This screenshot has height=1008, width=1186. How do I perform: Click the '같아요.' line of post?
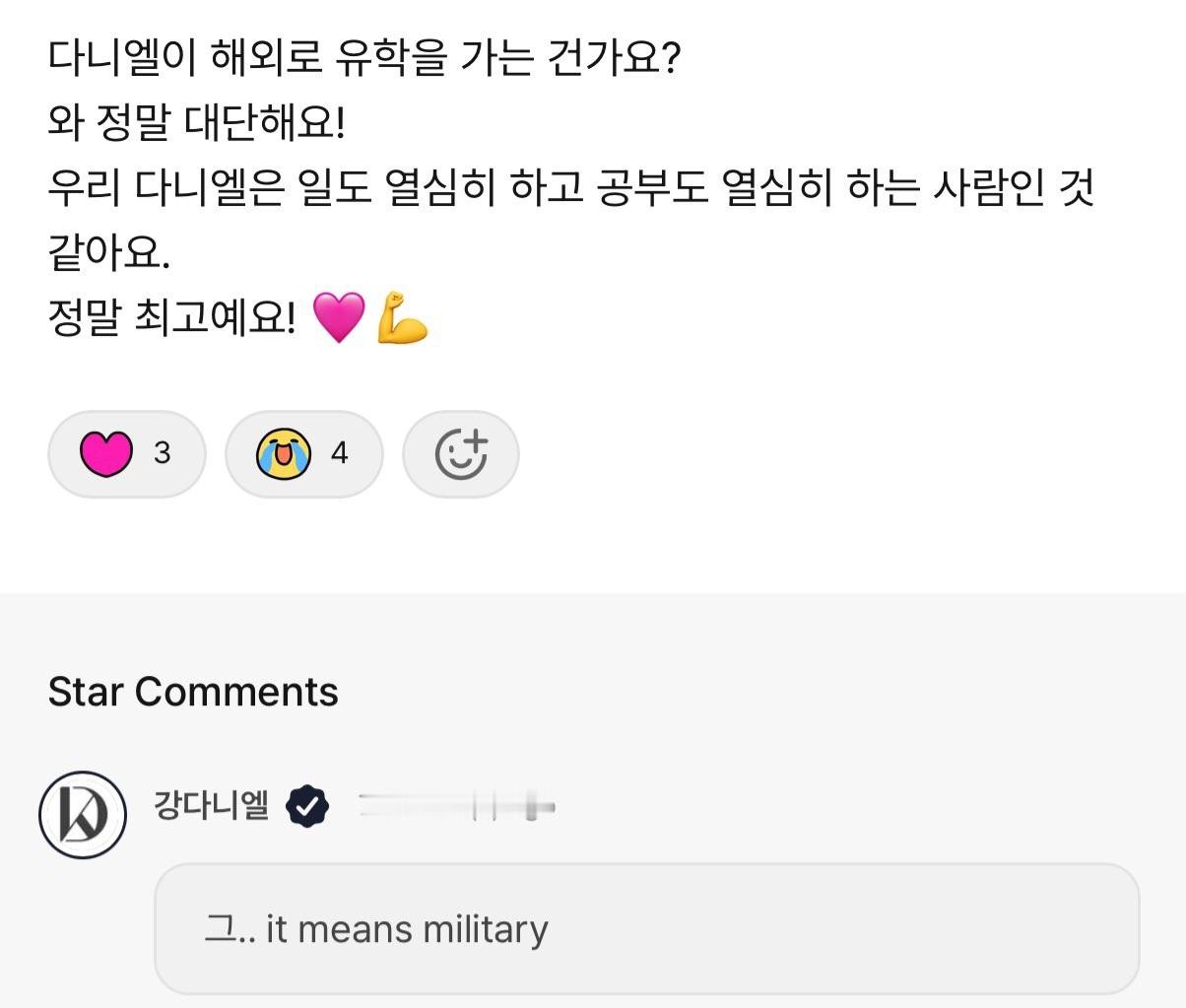[108, 252]
